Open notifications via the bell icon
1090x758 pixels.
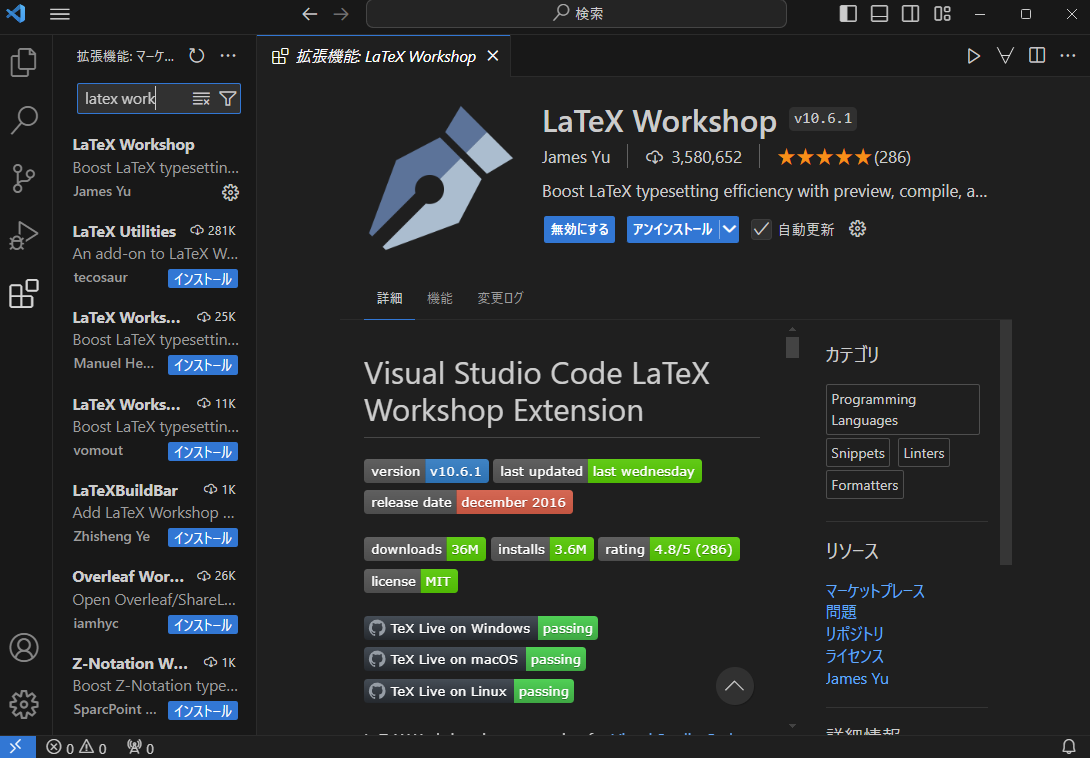tap(1070, 747)
